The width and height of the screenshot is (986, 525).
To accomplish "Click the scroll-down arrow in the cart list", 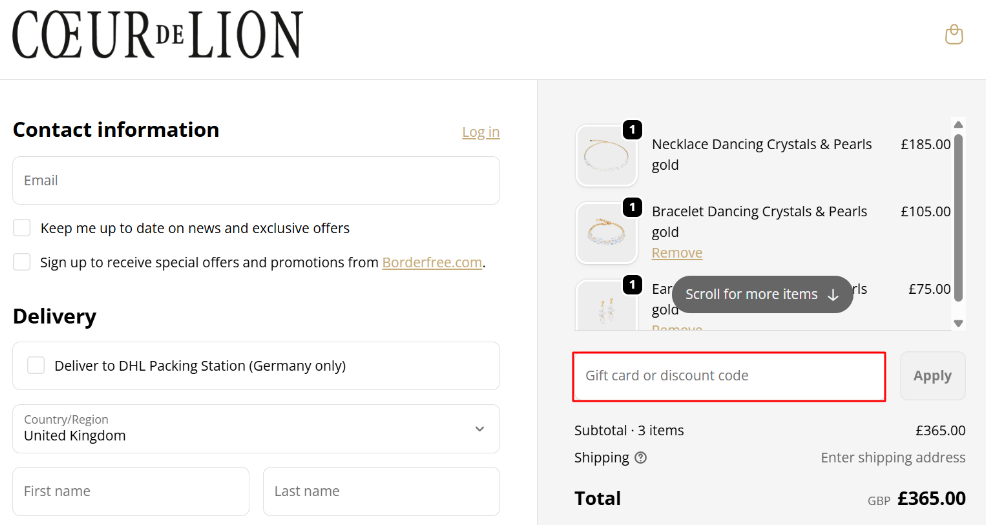I will [x=958, y=323].
